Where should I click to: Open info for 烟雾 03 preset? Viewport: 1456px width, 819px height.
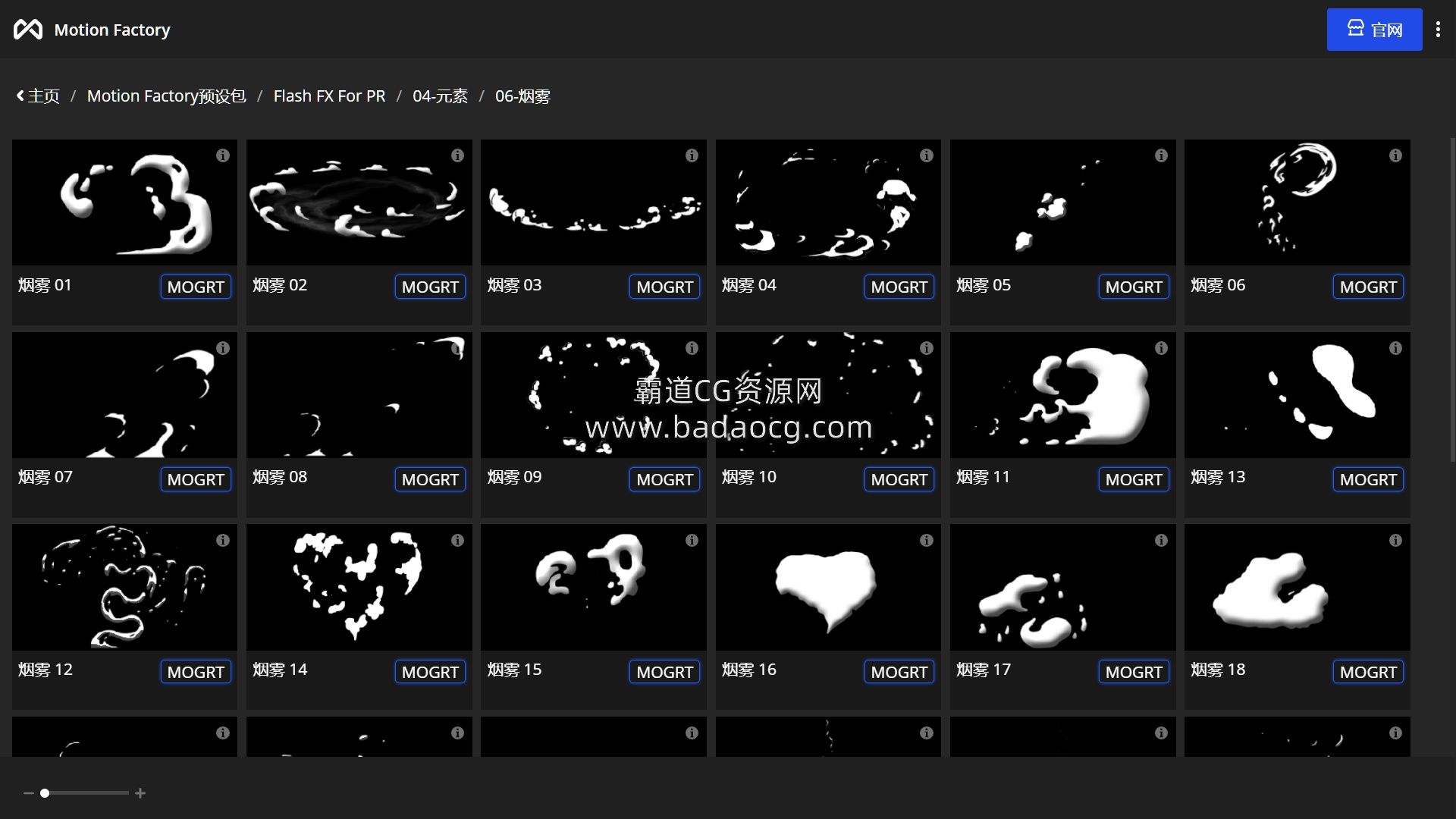tap(692, 155)
